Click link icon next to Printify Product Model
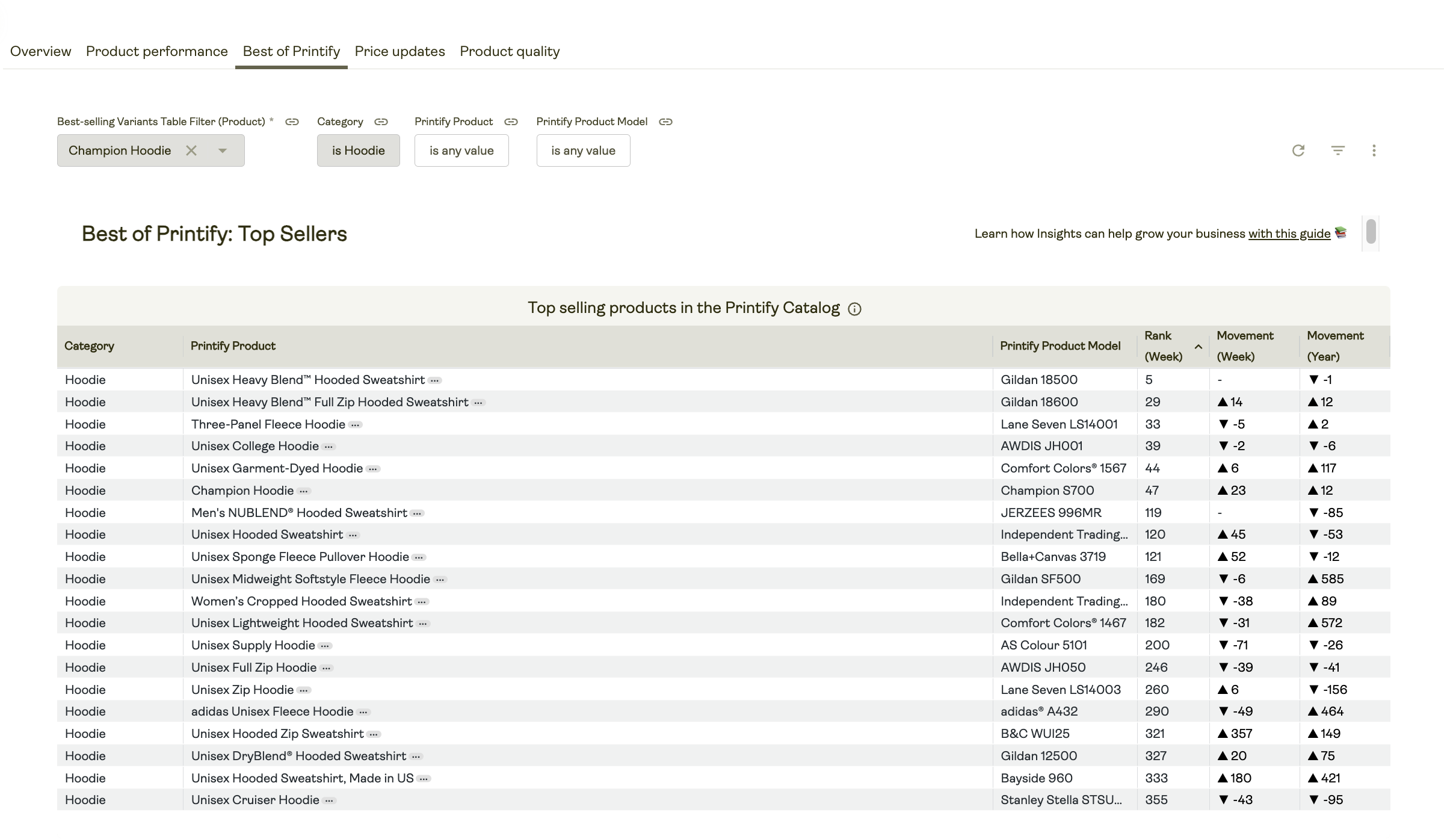This screenshot has height=839, width=1456. [665, 122]
